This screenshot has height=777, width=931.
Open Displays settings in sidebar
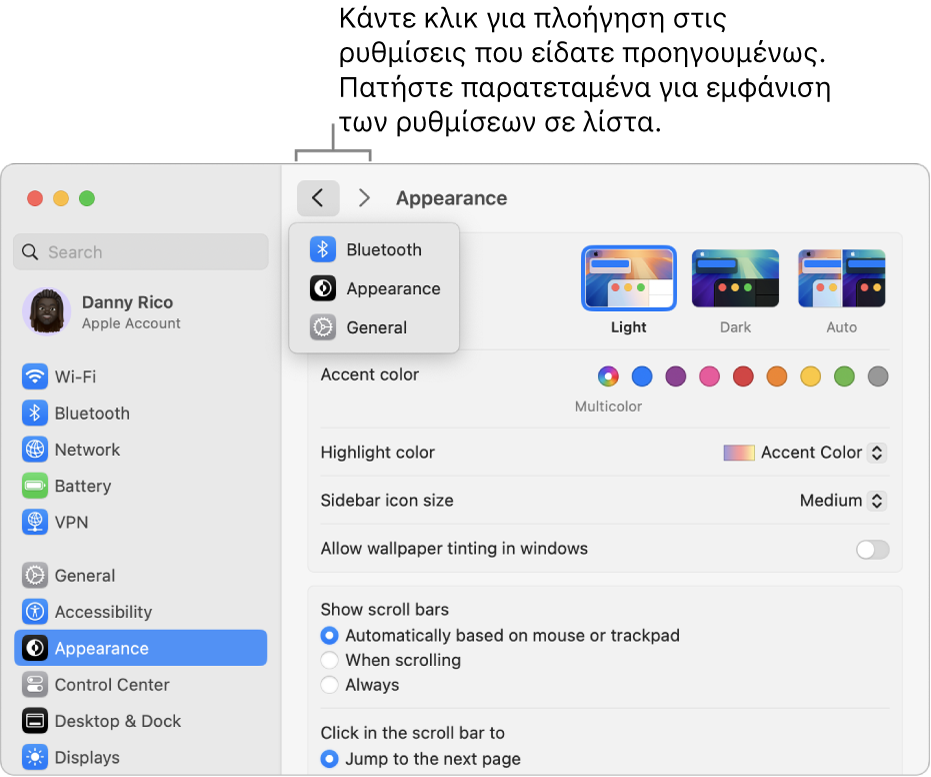click(141, 757)
